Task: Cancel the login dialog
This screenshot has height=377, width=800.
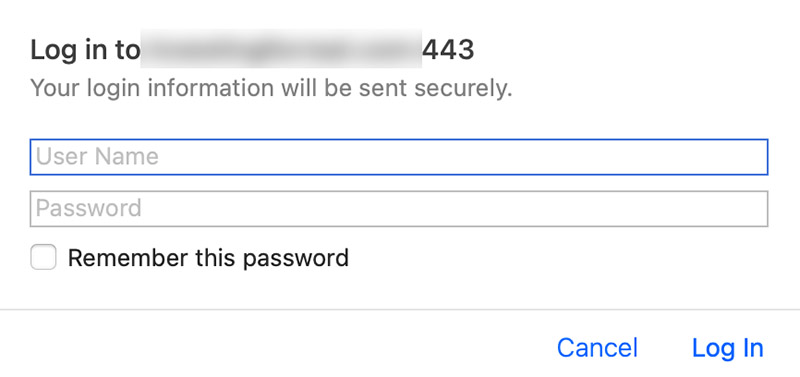Action: point(597,348)
